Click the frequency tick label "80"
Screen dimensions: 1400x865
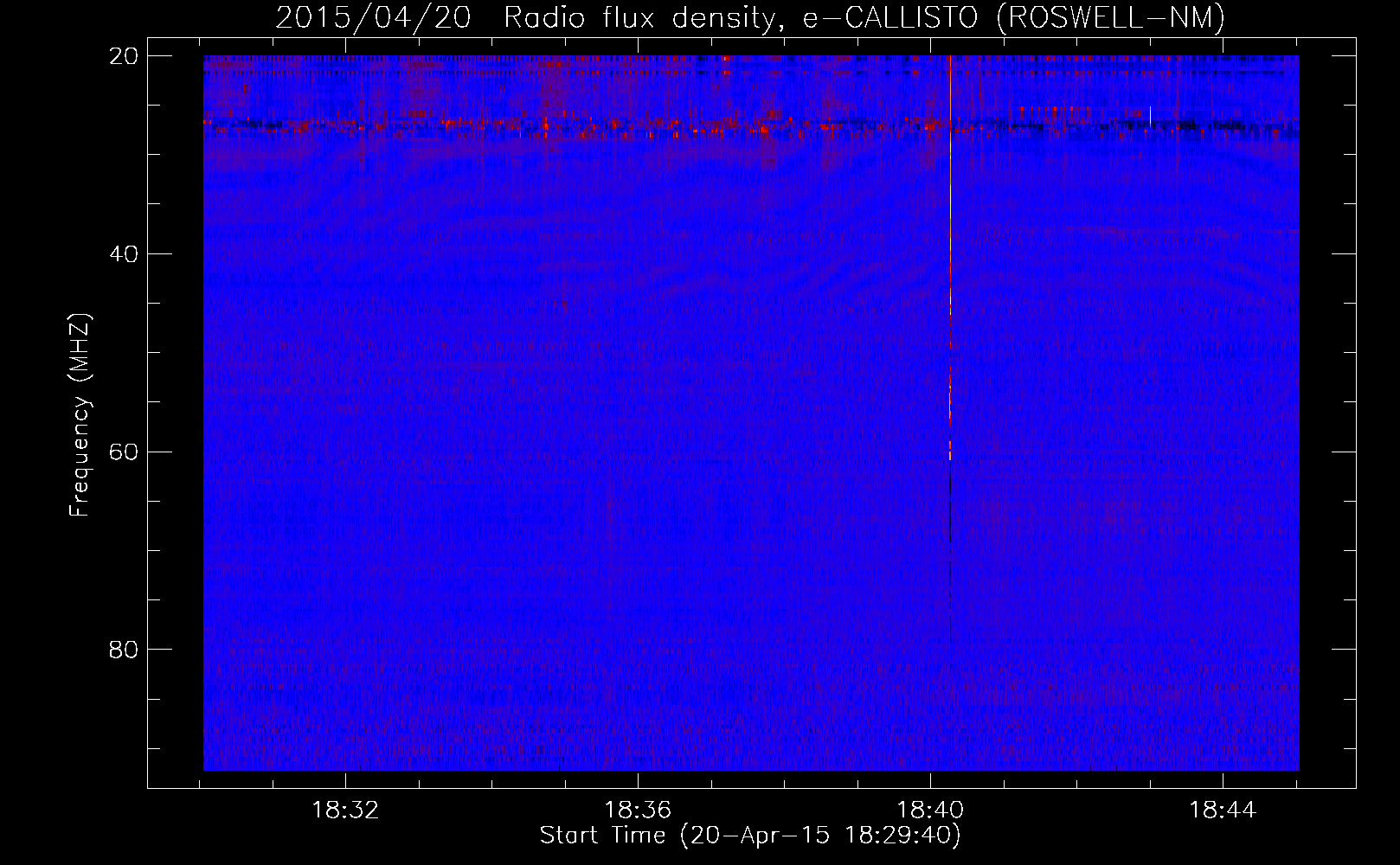point(124,650)
